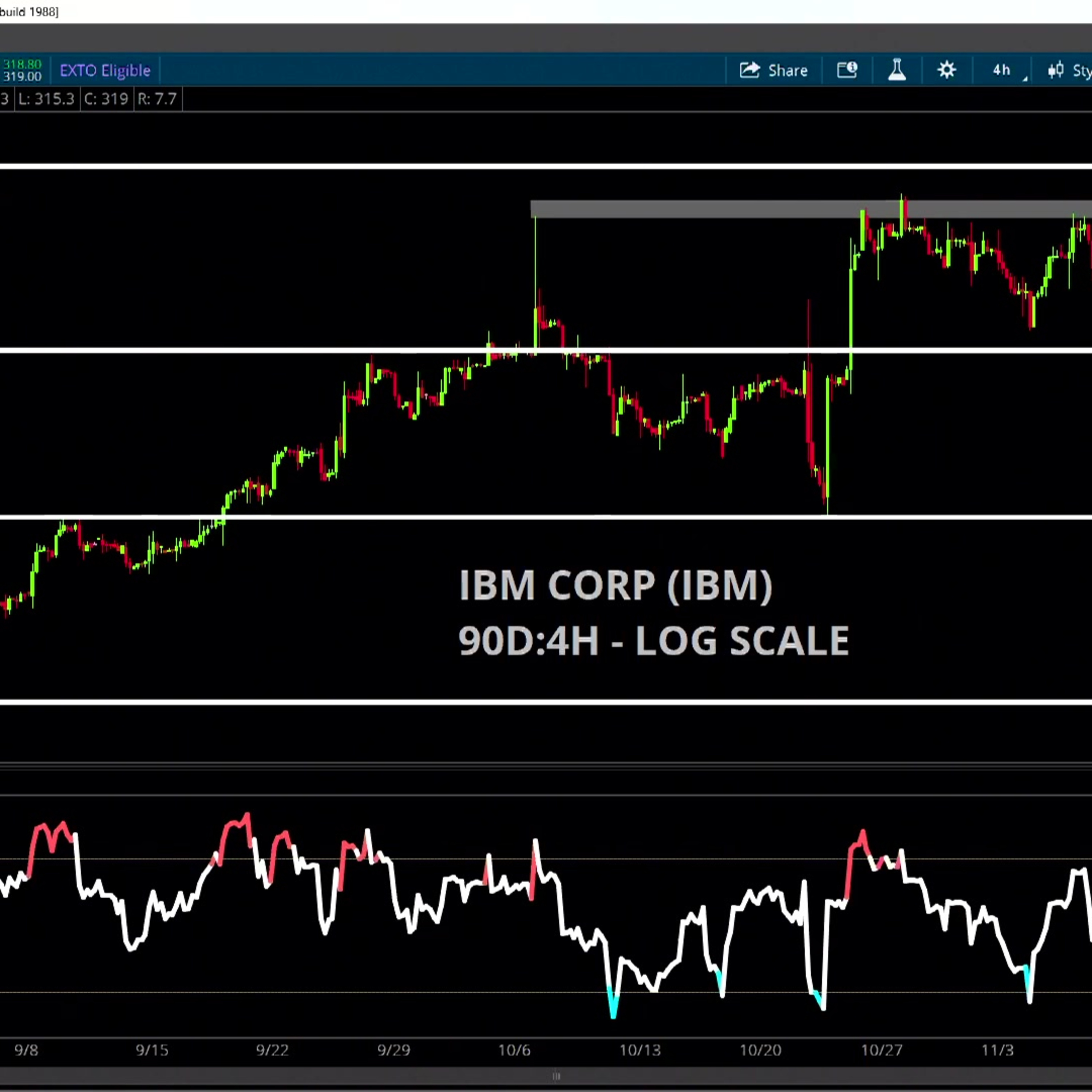Click the R: 7.7 range display field

(x=157, y=99)
